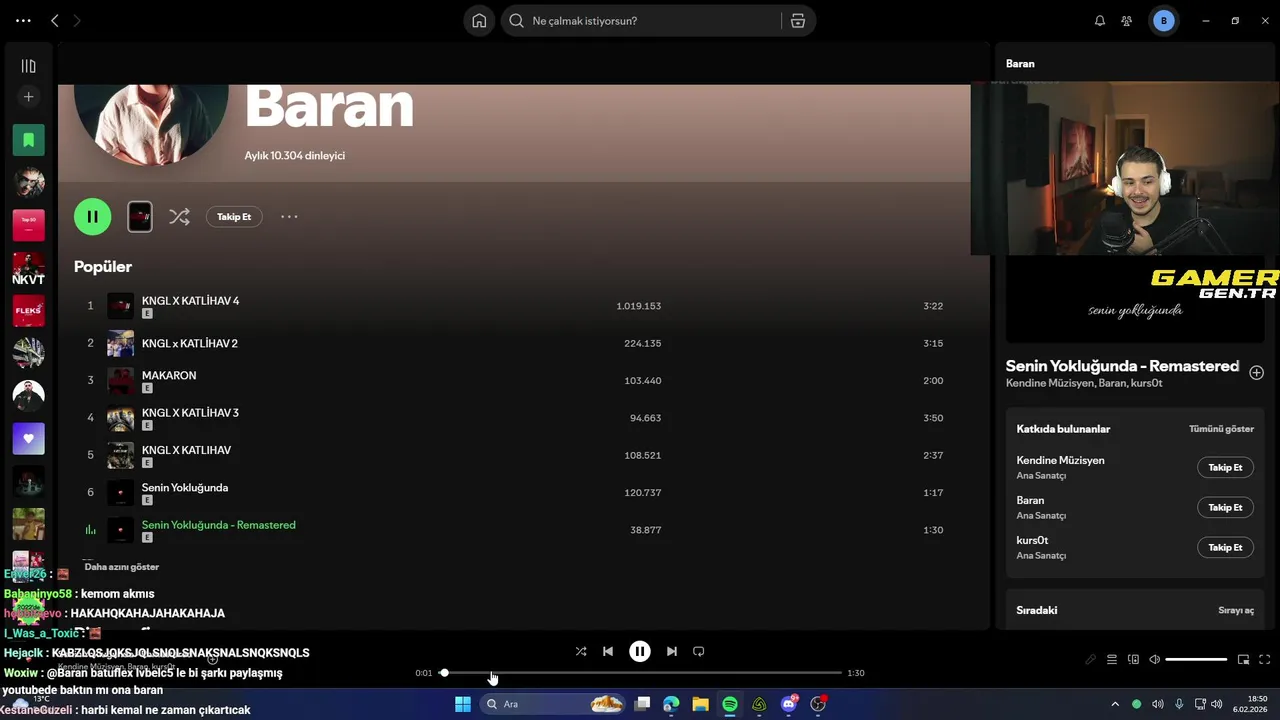Screen dimensions: 1280x720
Task: Skip to next track
Action: coord(672,651)
